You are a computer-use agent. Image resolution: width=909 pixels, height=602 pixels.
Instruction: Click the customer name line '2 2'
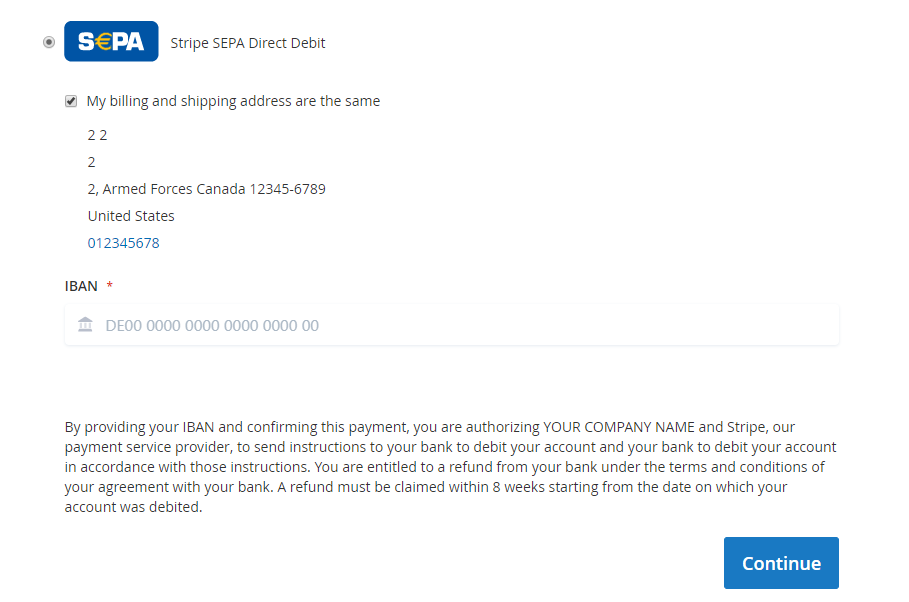[97, 135]
